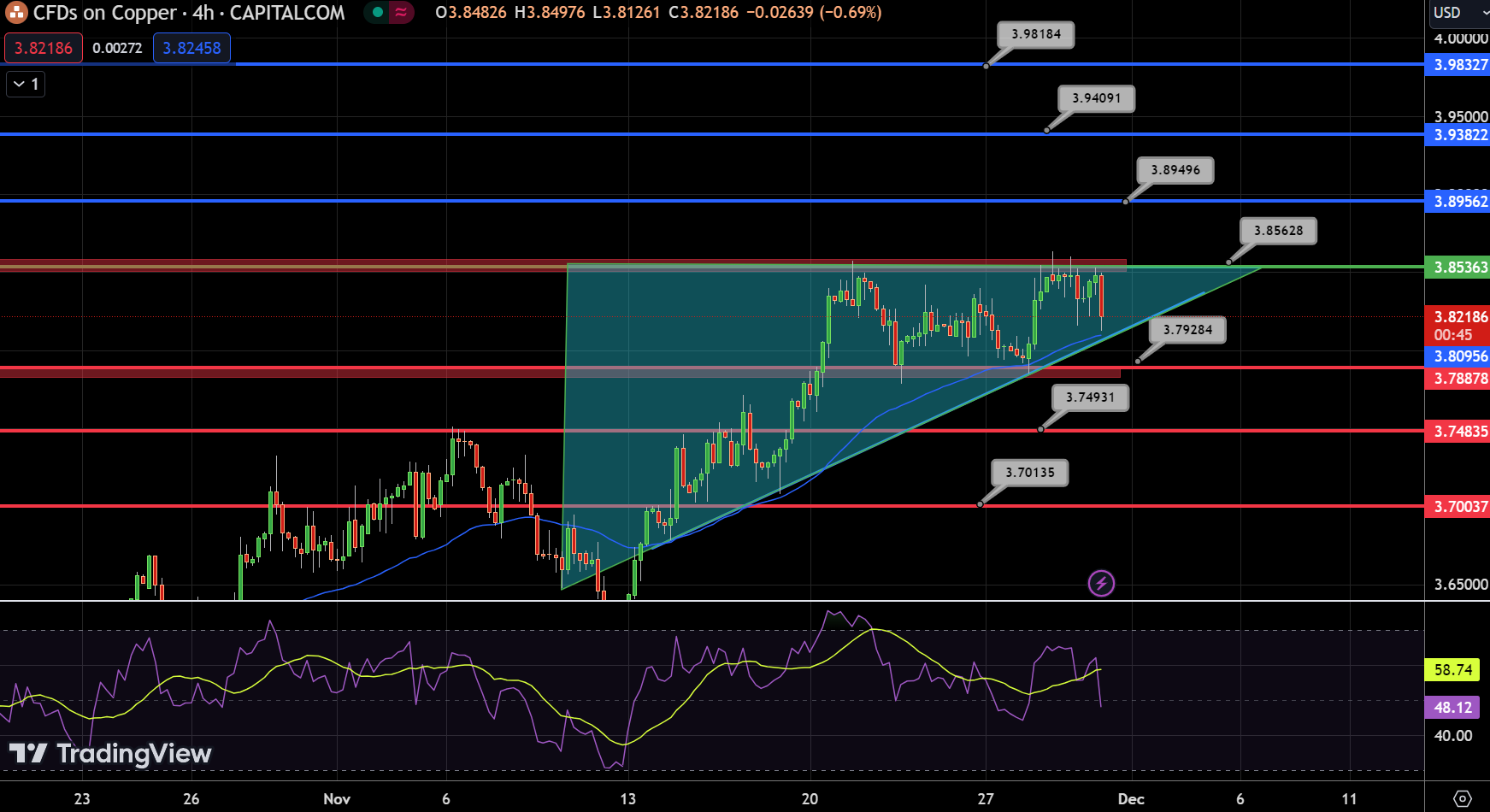Collapse the indicator legend with chevron
Viewport: 1490px width, 812px height.
click(26, 84)
